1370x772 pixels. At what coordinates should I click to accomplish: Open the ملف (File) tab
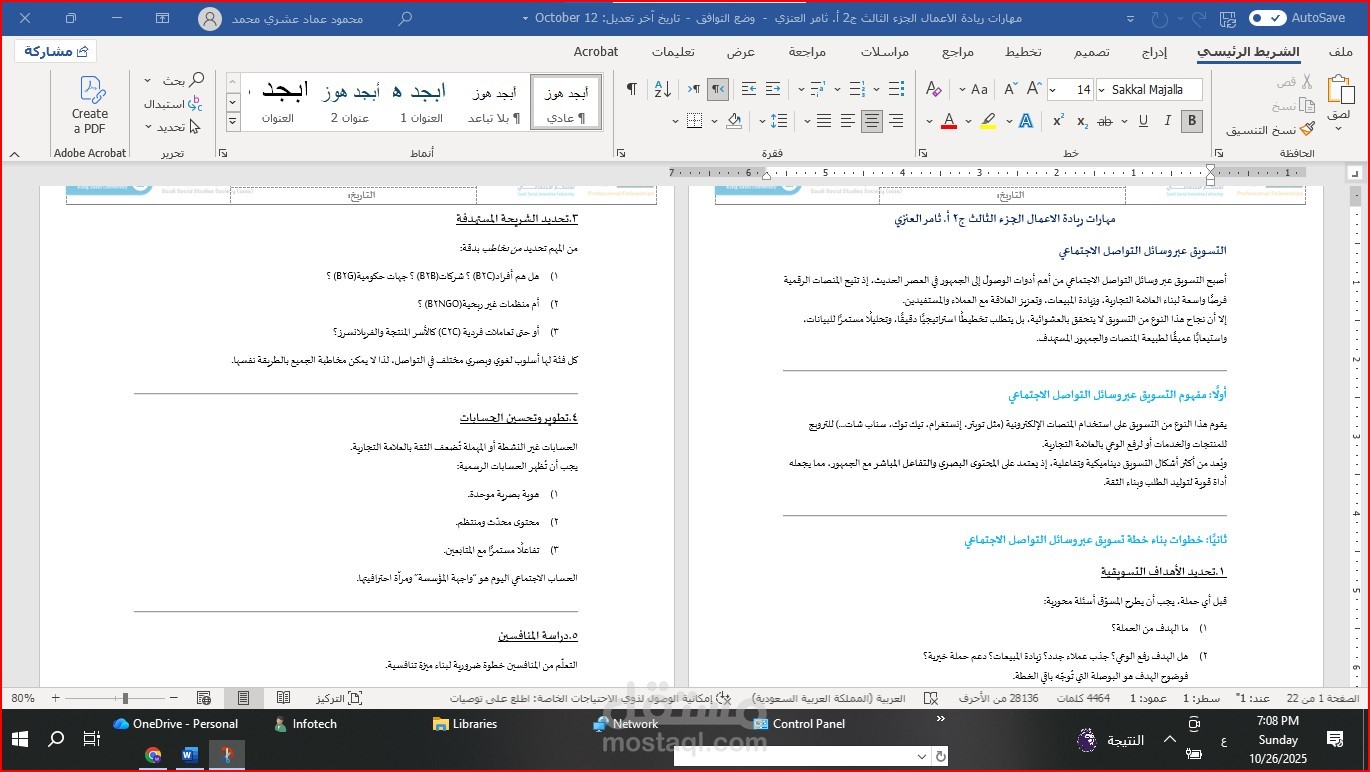1341,52
